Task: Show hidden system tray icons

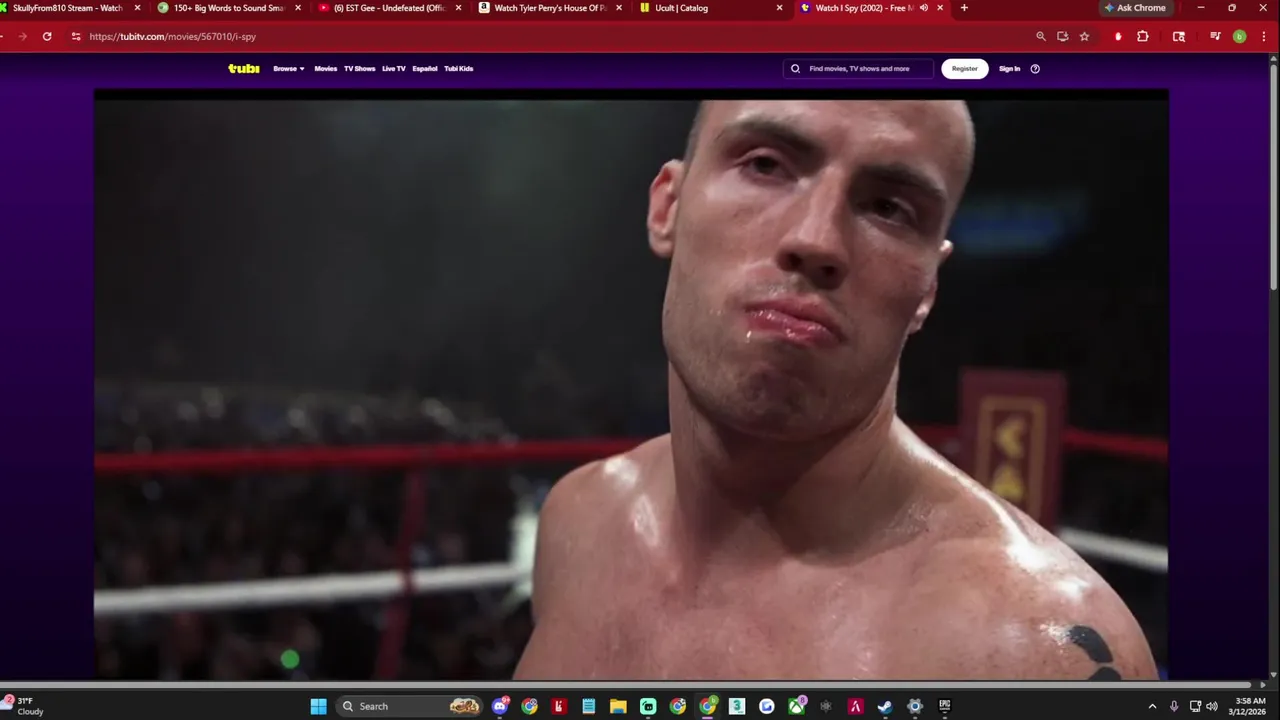Action: (x=1152, y=706)
